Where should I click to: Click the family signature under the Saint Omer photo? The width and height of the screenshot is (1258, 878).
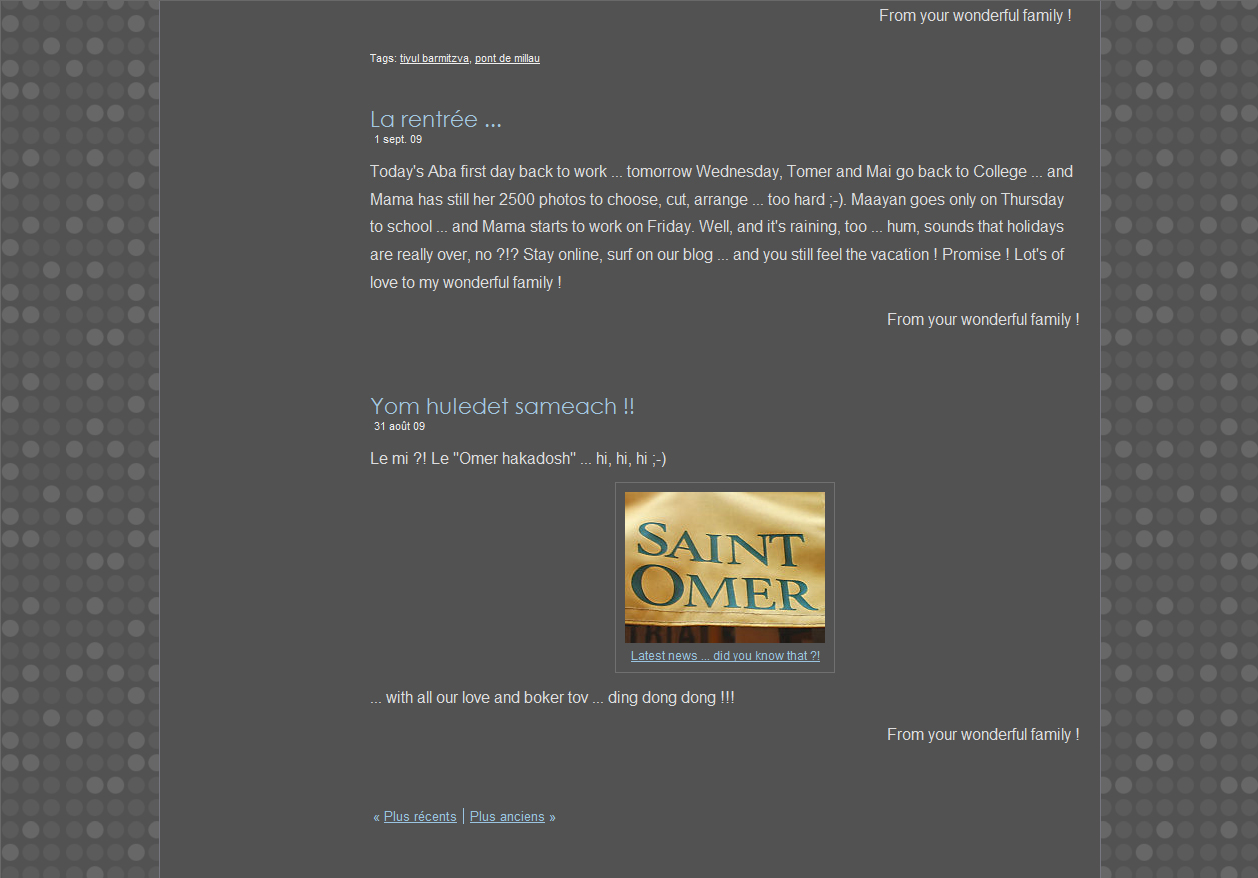pyautogui.click(x=982, y=735)
